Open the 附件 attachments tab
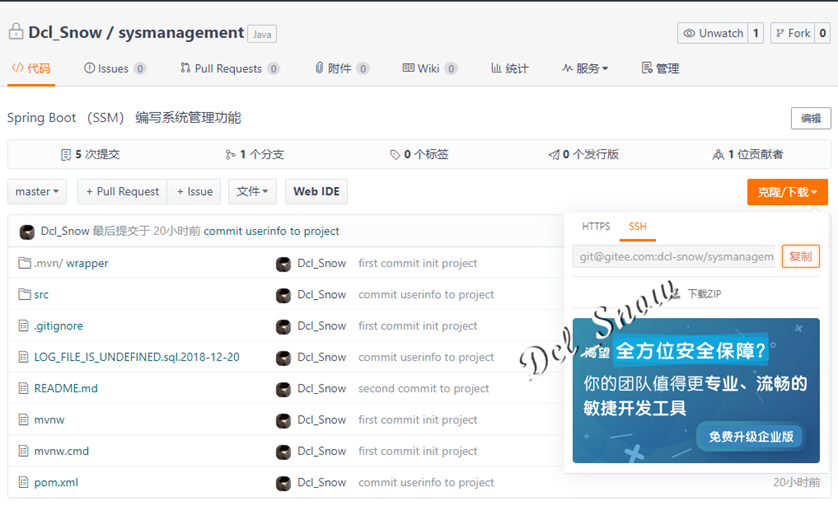 342,68
